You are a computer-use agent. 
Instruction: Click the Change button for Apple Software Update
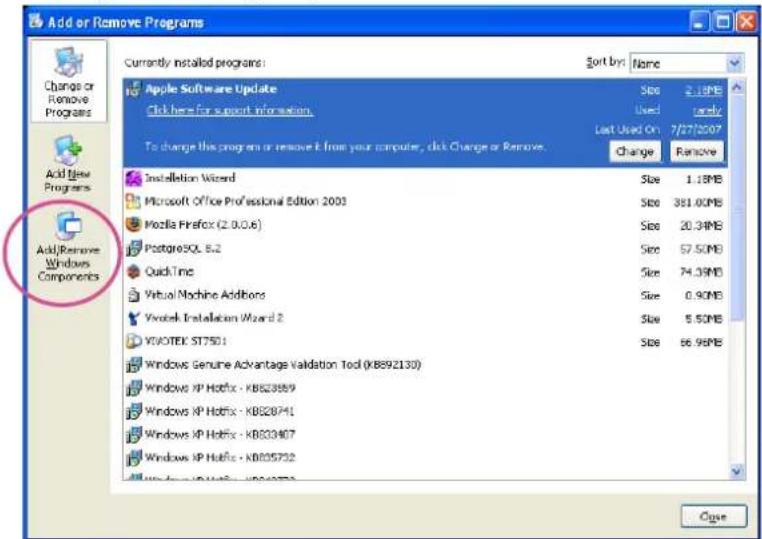tap(634, 152)
